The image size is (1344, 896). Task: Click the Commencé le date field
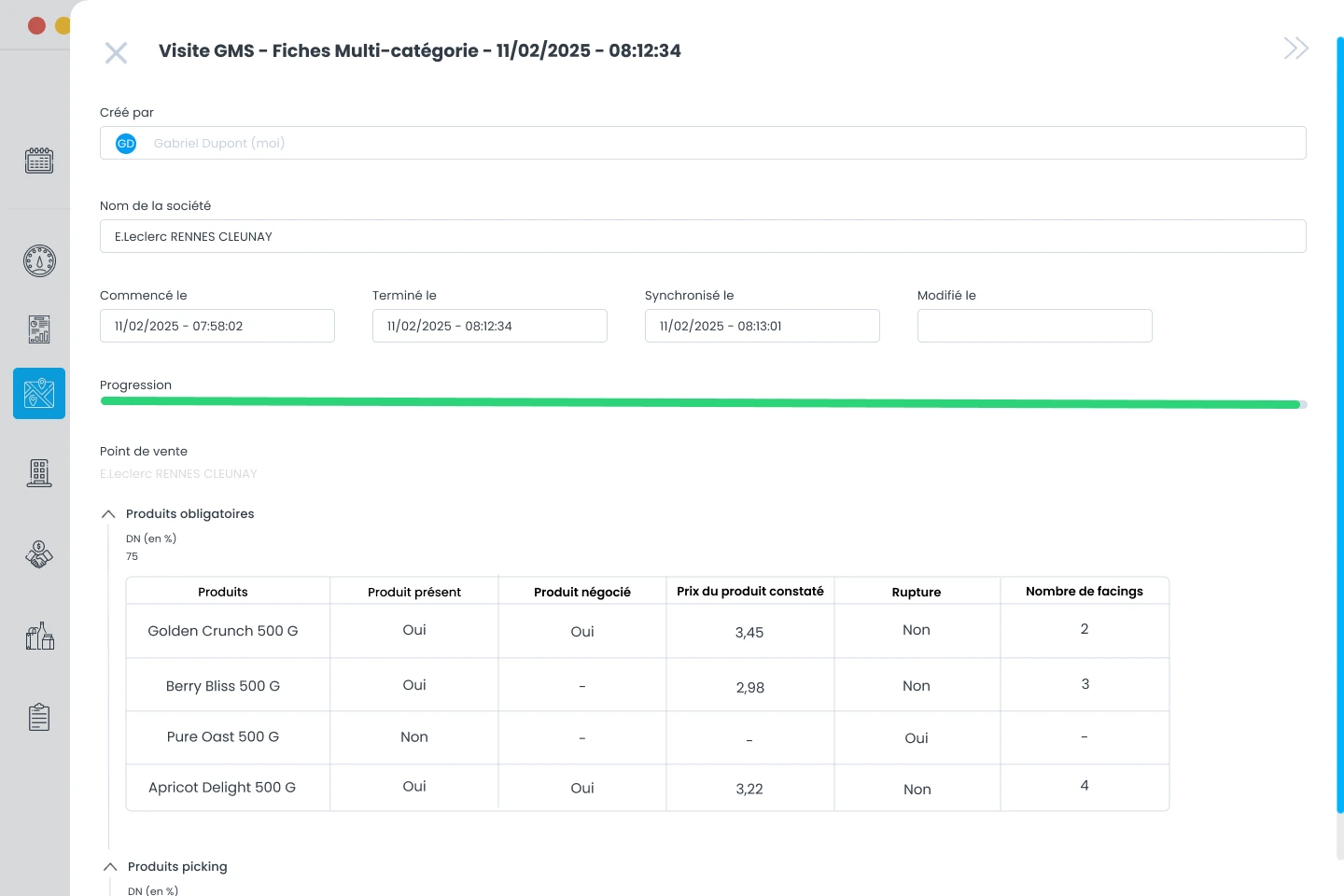coord(217,326)
